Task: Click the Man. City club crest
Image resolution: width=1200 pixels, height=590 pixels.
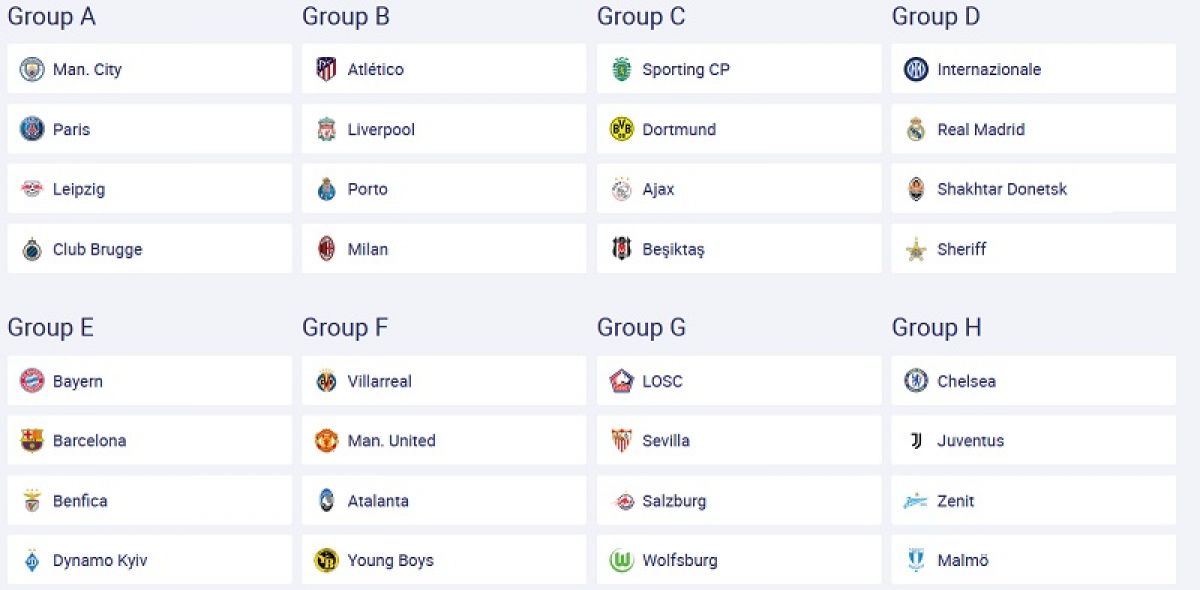Action: (32, 69)
